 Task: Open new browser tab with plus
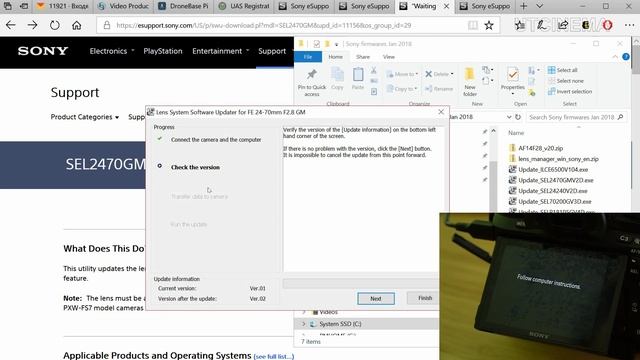pos(524,6)
